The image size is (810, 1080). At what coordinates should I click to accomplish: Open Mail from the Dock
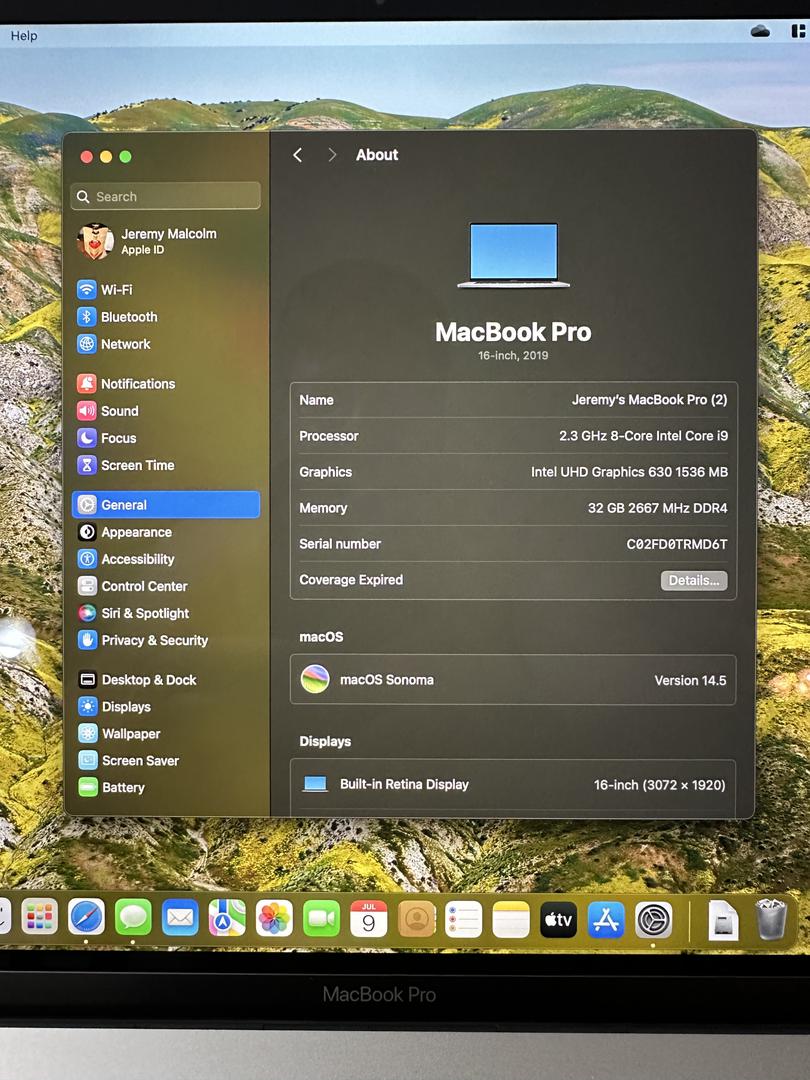point(180,918)
